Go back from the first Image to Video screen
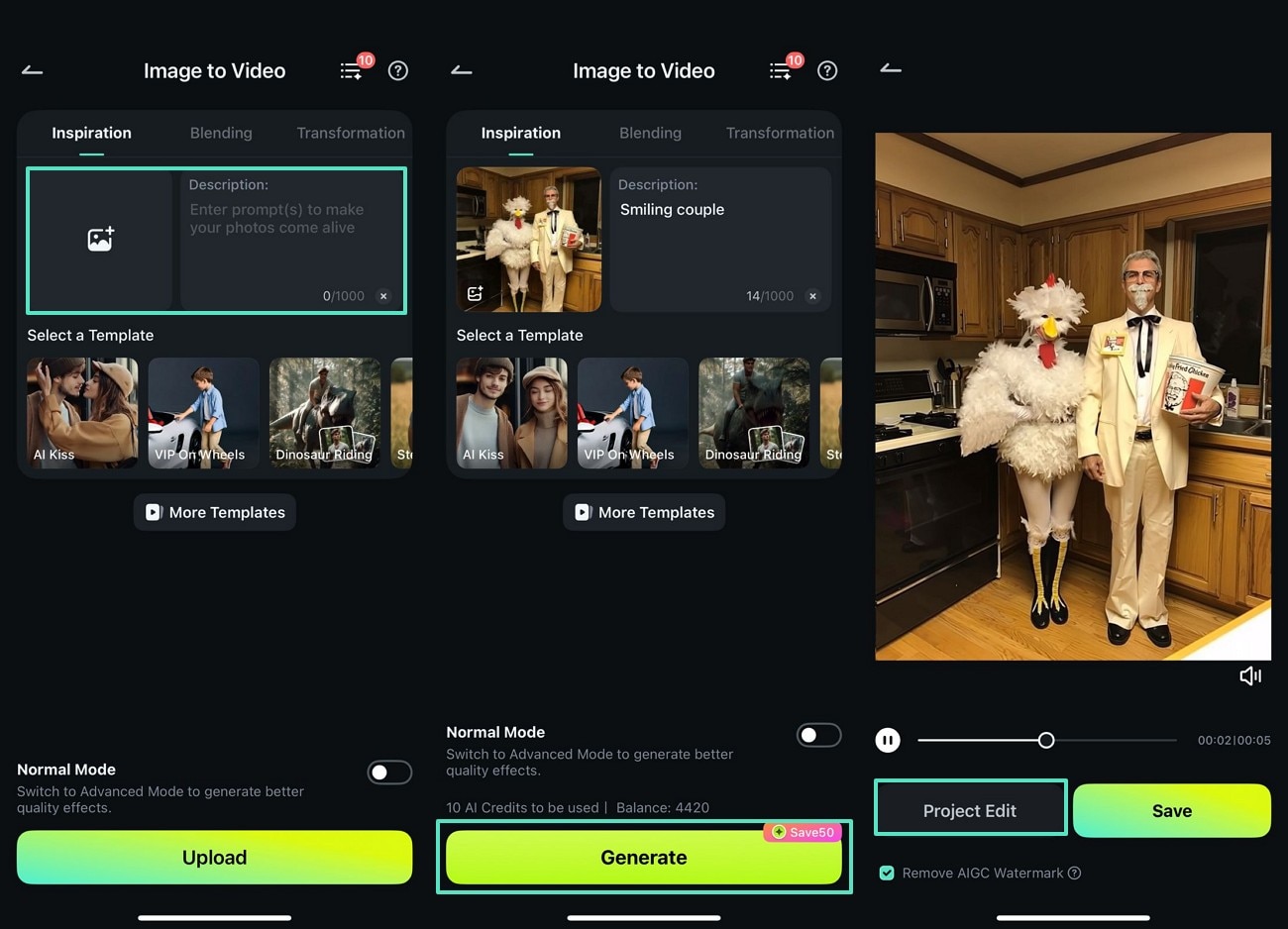Screen dimensions: 1288x929 (32, 70)
